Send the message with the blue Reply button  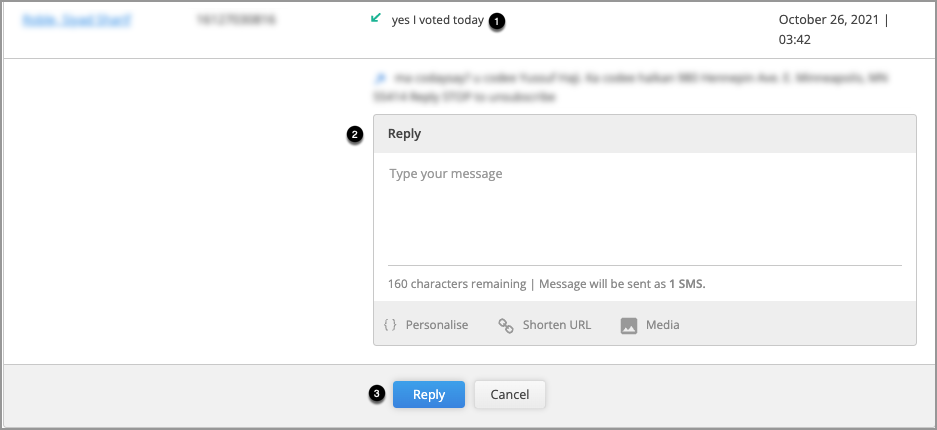click(428, 395)
